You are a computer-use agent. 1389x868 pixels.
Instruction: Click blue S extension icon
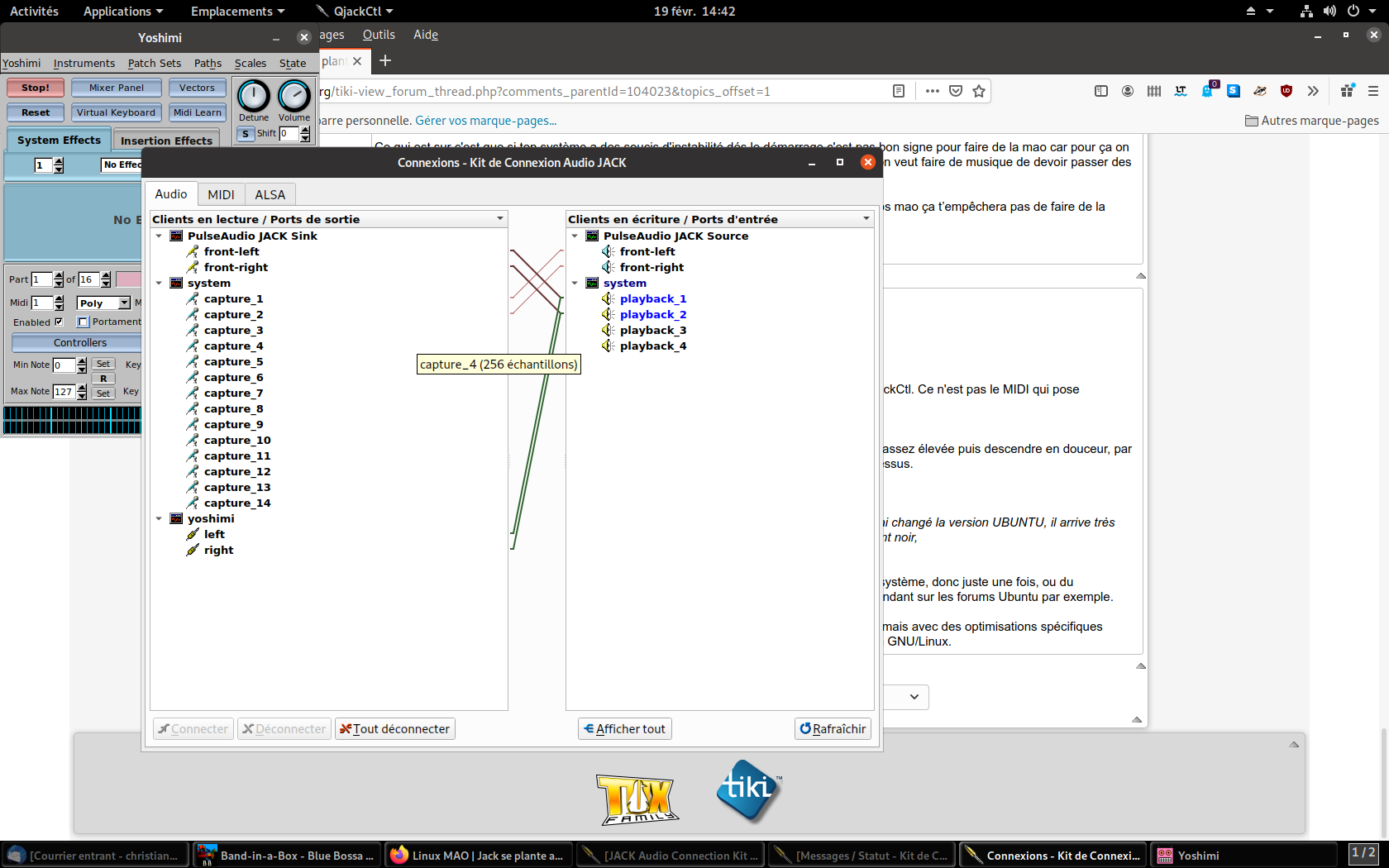pos(1234,91)
